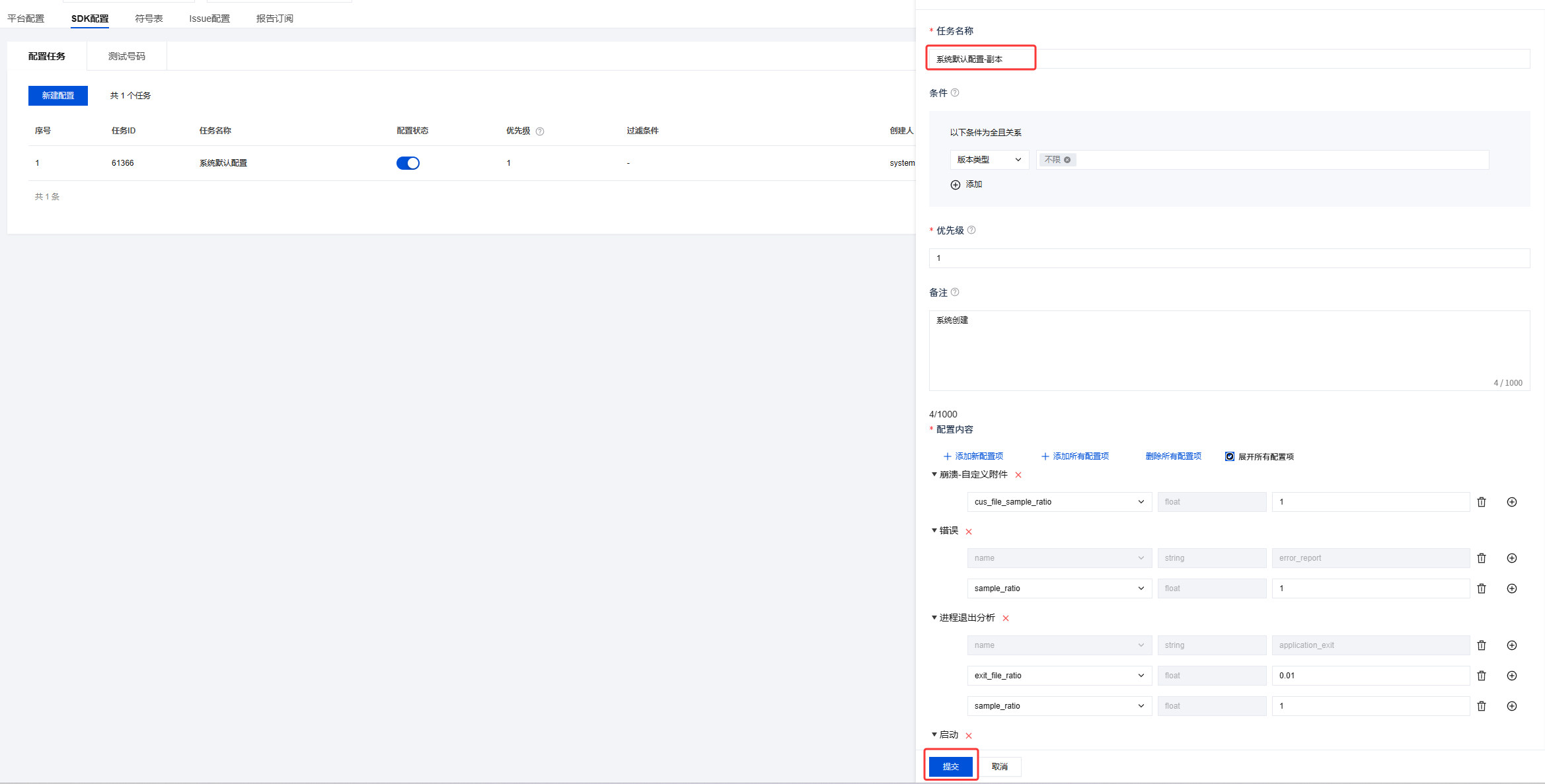Open sample_ratio dropdown under 错误
1545x784 pixels.
coord(1059,588)
